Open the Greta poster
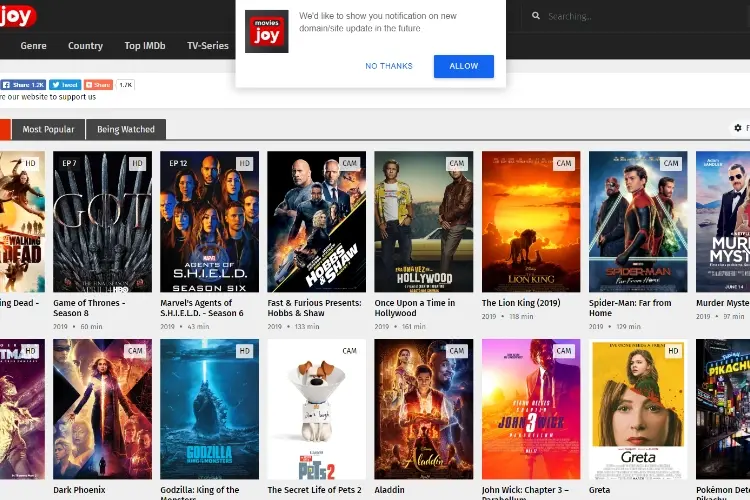The image size is (750, 500). pyautogui.click(x=638, y=409)
